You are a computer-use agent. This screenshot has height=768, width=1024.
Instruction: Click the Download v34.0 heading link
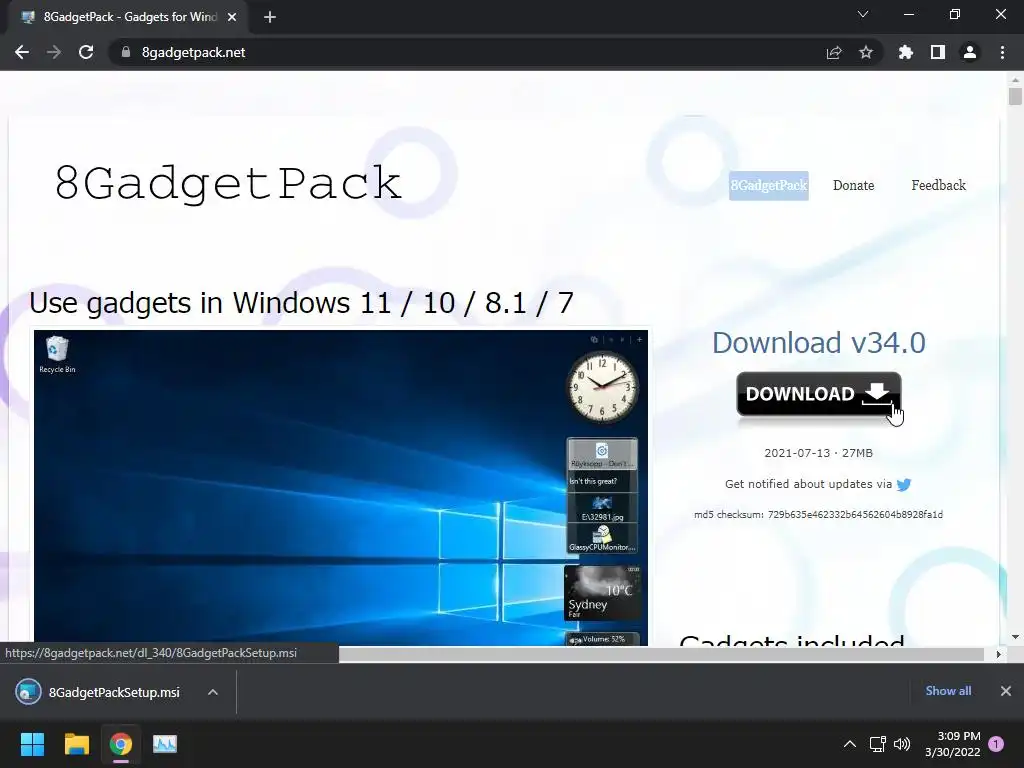[x=818, y=343]
